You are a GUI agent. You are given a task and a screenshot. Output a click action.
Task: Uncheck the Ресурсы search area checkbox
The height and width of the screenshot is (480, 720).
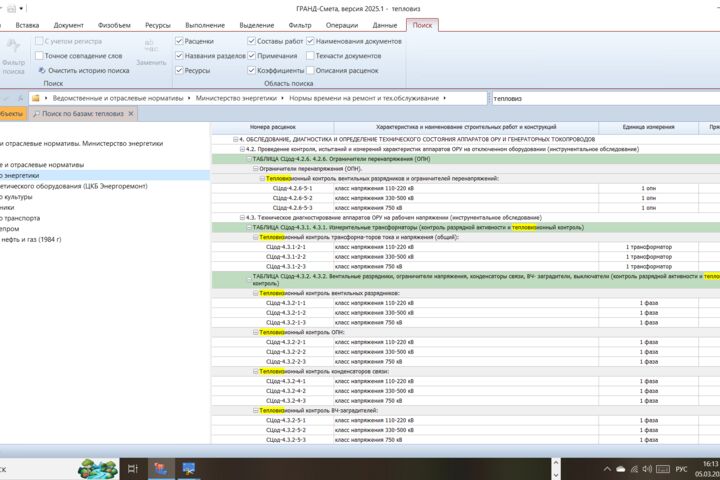point(179,70)
